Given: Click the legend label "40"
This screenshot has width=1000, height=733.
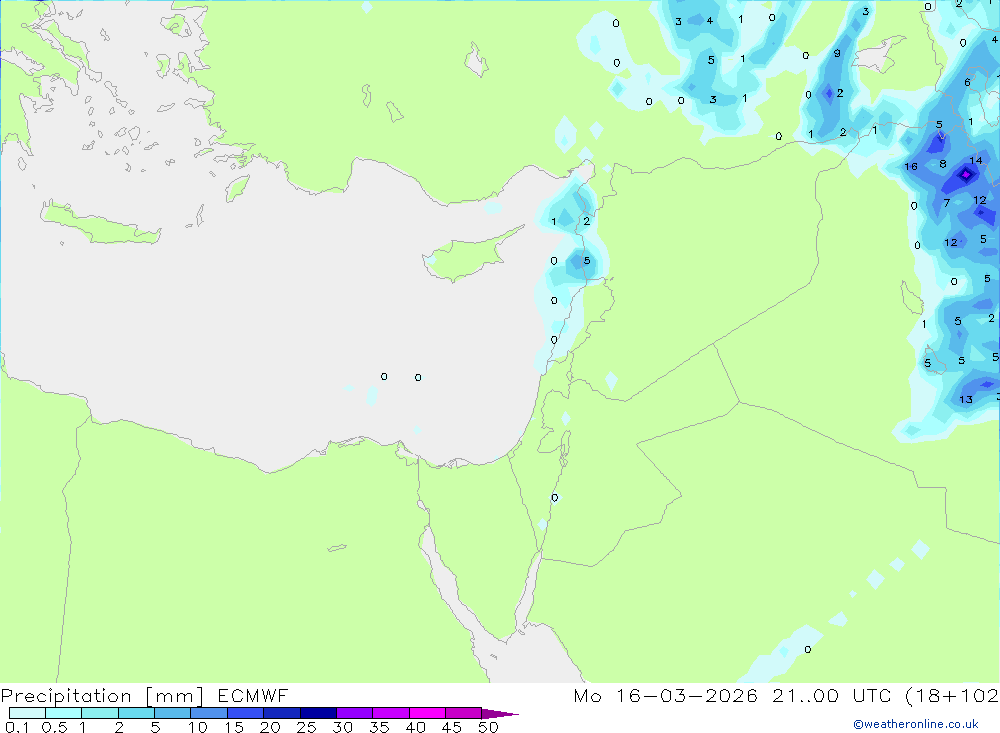Looking at the screenshot, I should tap(415, 727).
